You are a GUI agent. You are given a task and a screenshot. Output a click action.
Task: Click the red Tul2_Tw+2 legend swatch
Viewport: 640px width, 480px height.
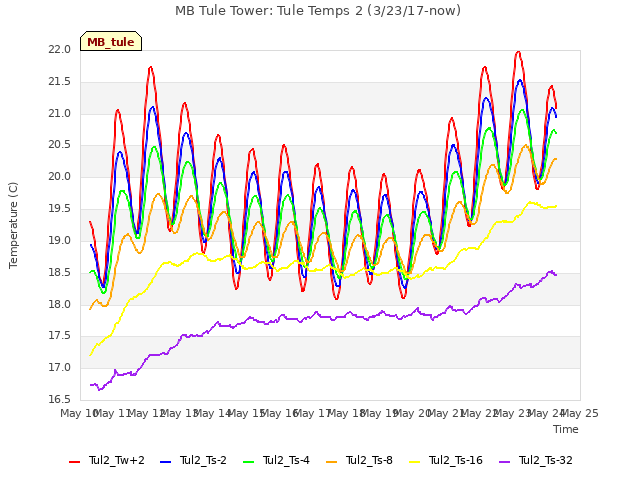(x=75, y=461)
